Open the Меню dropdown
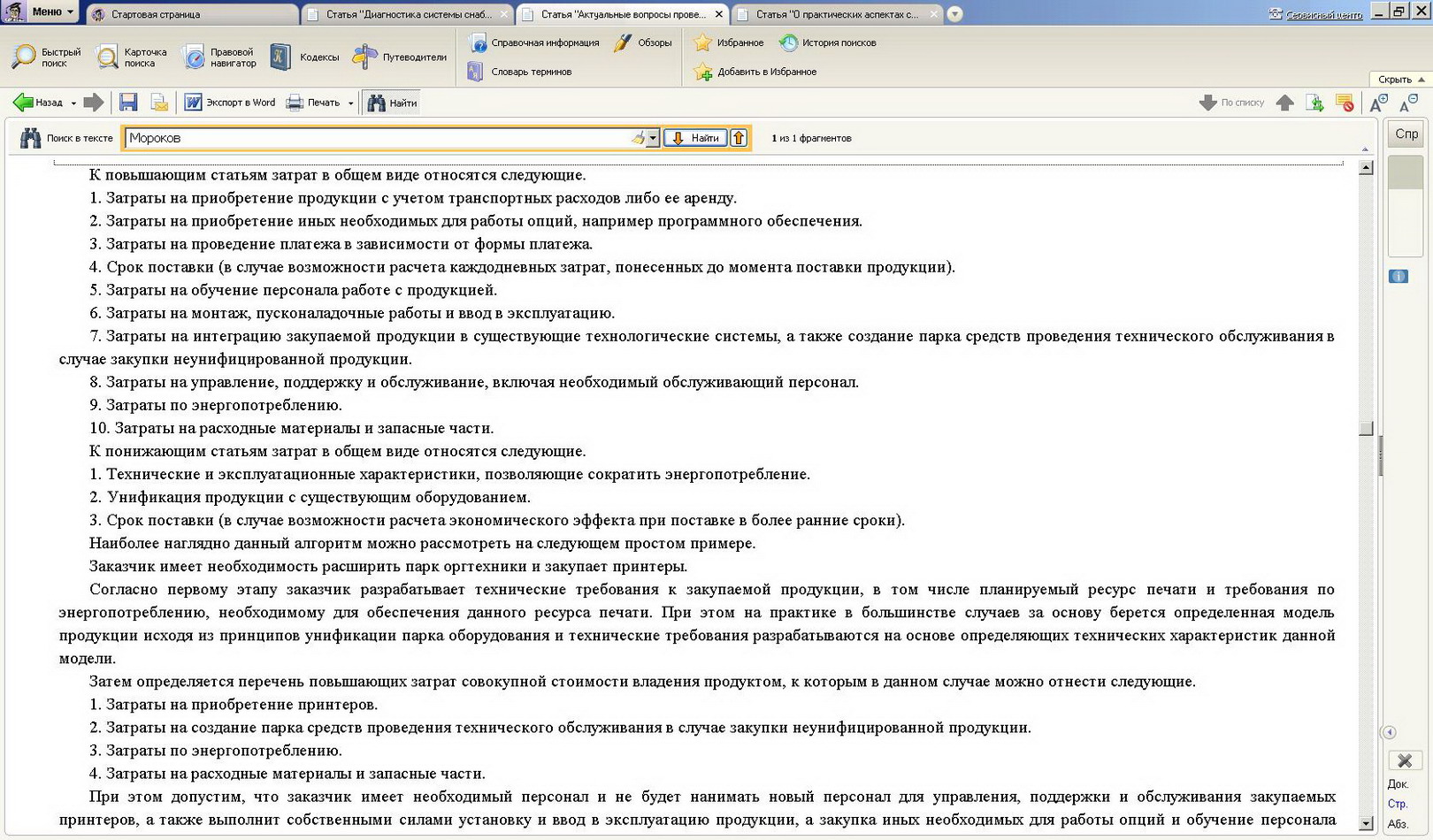The width and height of the screenshot is (1433, 840). [x=51, y=11]
